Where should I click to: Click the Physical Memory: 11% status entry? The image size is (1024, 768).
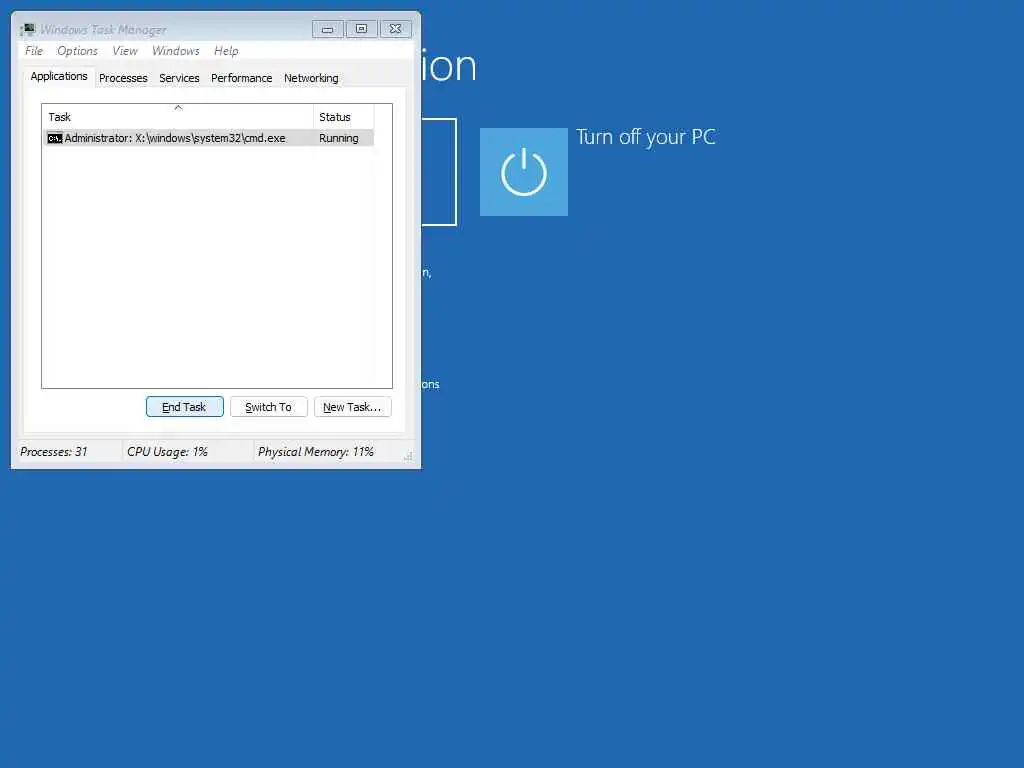(x=316, y=452)
